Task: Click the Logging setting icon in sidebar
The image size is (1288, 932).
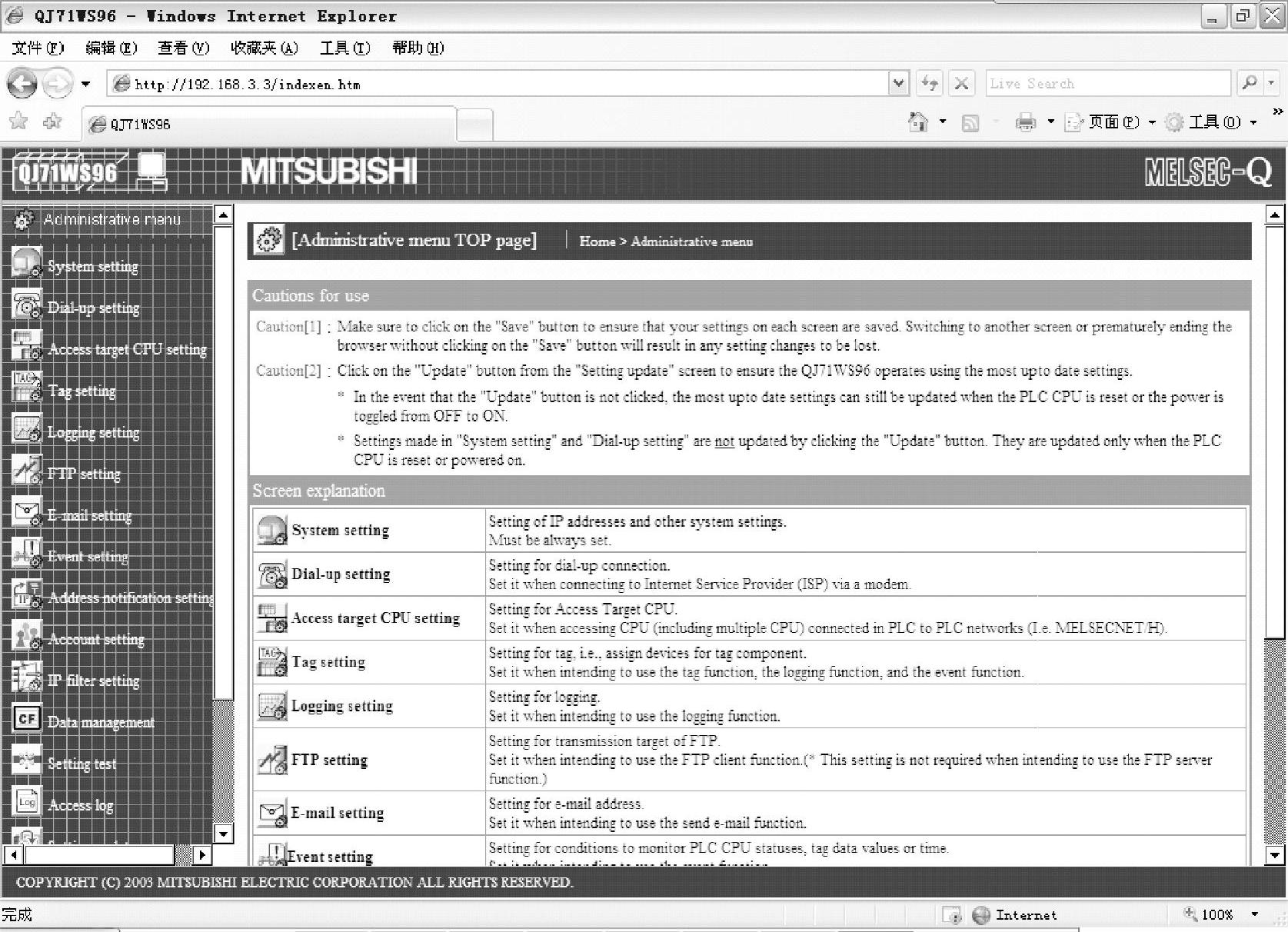Action: tap(27, 430)
